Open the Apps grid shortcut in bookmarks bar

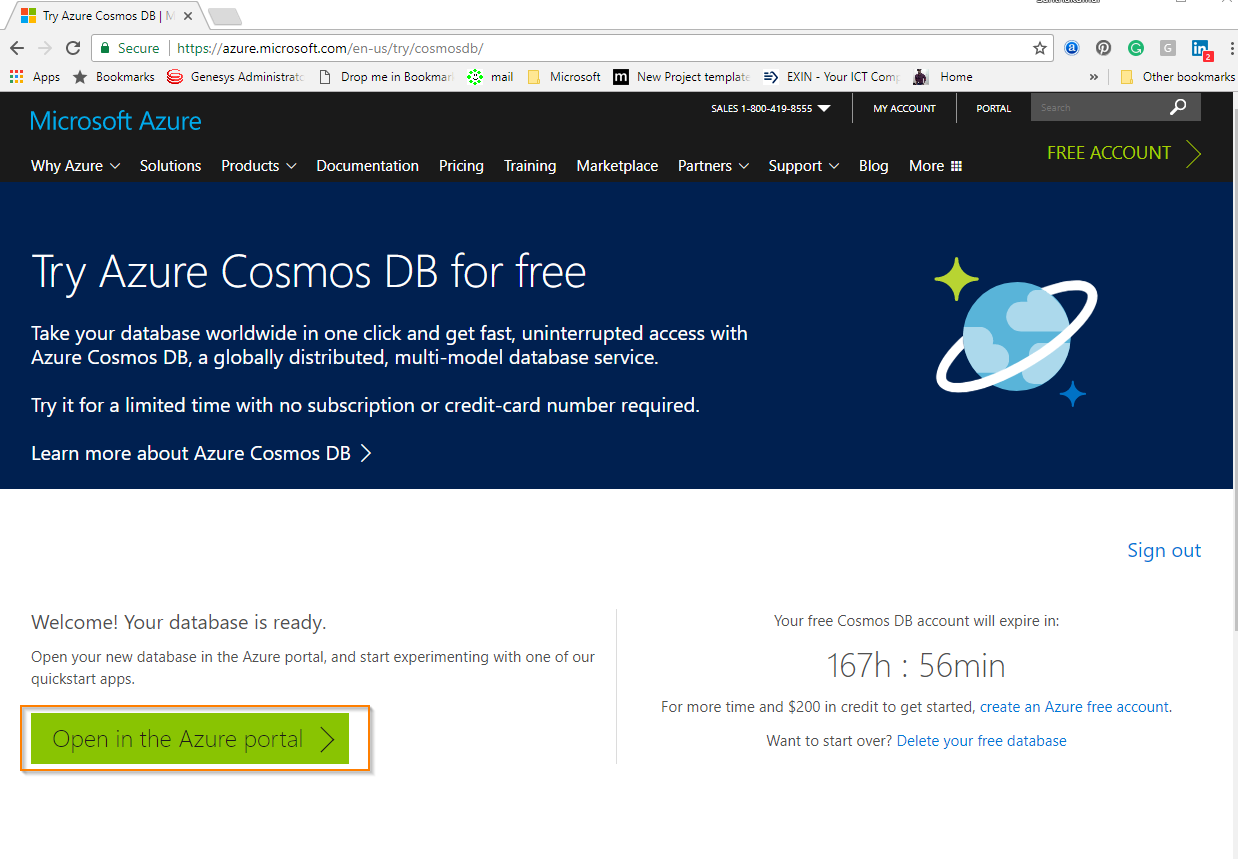[35, 77]
